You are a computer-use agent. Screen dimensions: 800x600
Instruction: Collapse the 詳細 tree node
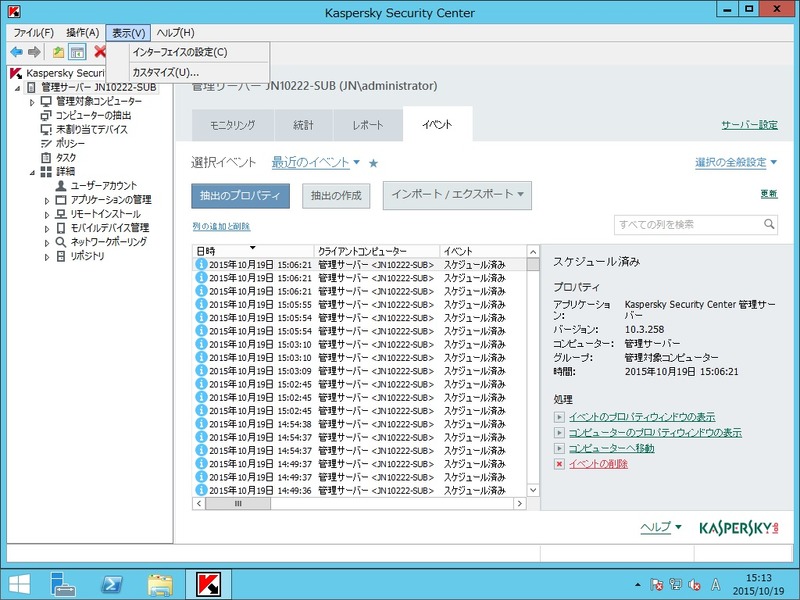tap(32, 172)
